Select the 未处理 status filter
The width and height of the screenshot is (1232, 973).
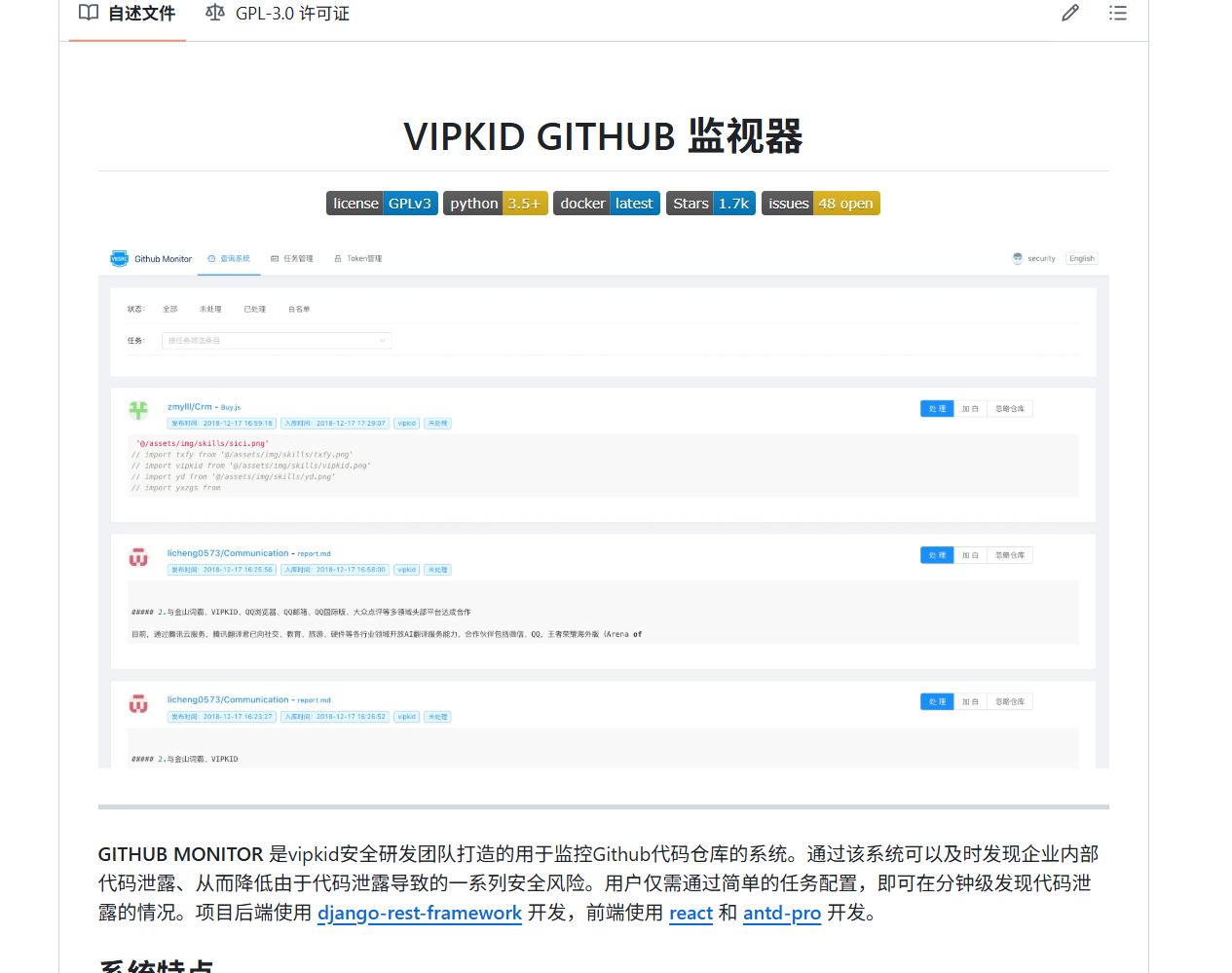[x=210, y=309]
